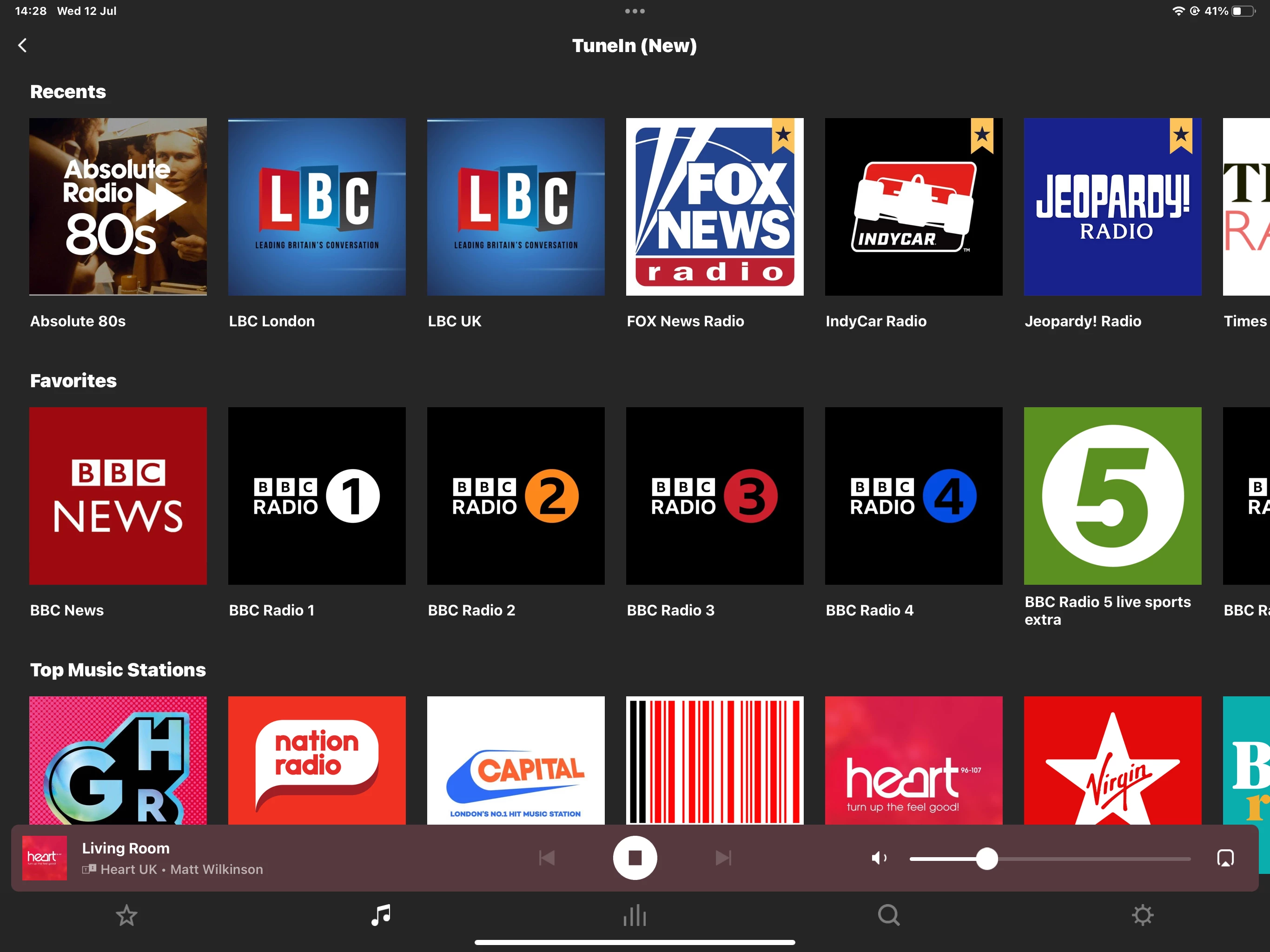Skip to the next track

click(723, 858)
